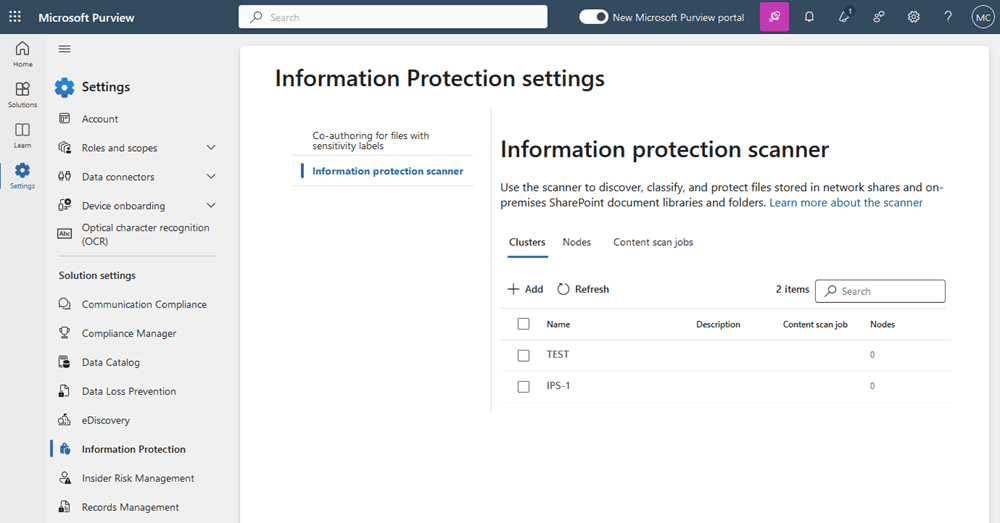Check the TEST cluster checkbox
Image resolution: width=1000 pixels, height=523 pixels.
click(523, 355)
